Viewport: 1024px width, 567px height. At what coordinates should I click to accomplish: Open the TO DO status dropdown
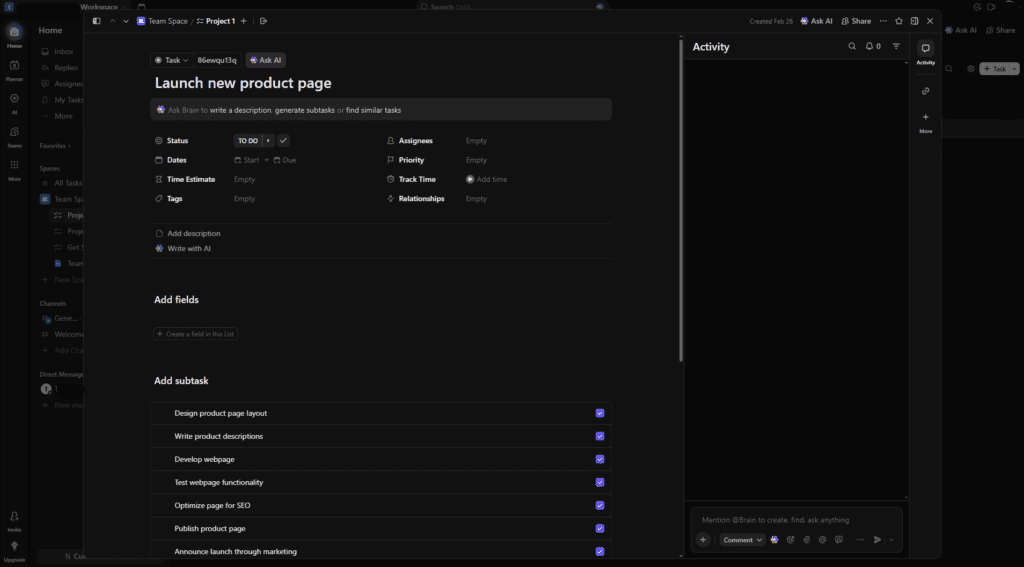pyautogui.click(x=248, y=140)
